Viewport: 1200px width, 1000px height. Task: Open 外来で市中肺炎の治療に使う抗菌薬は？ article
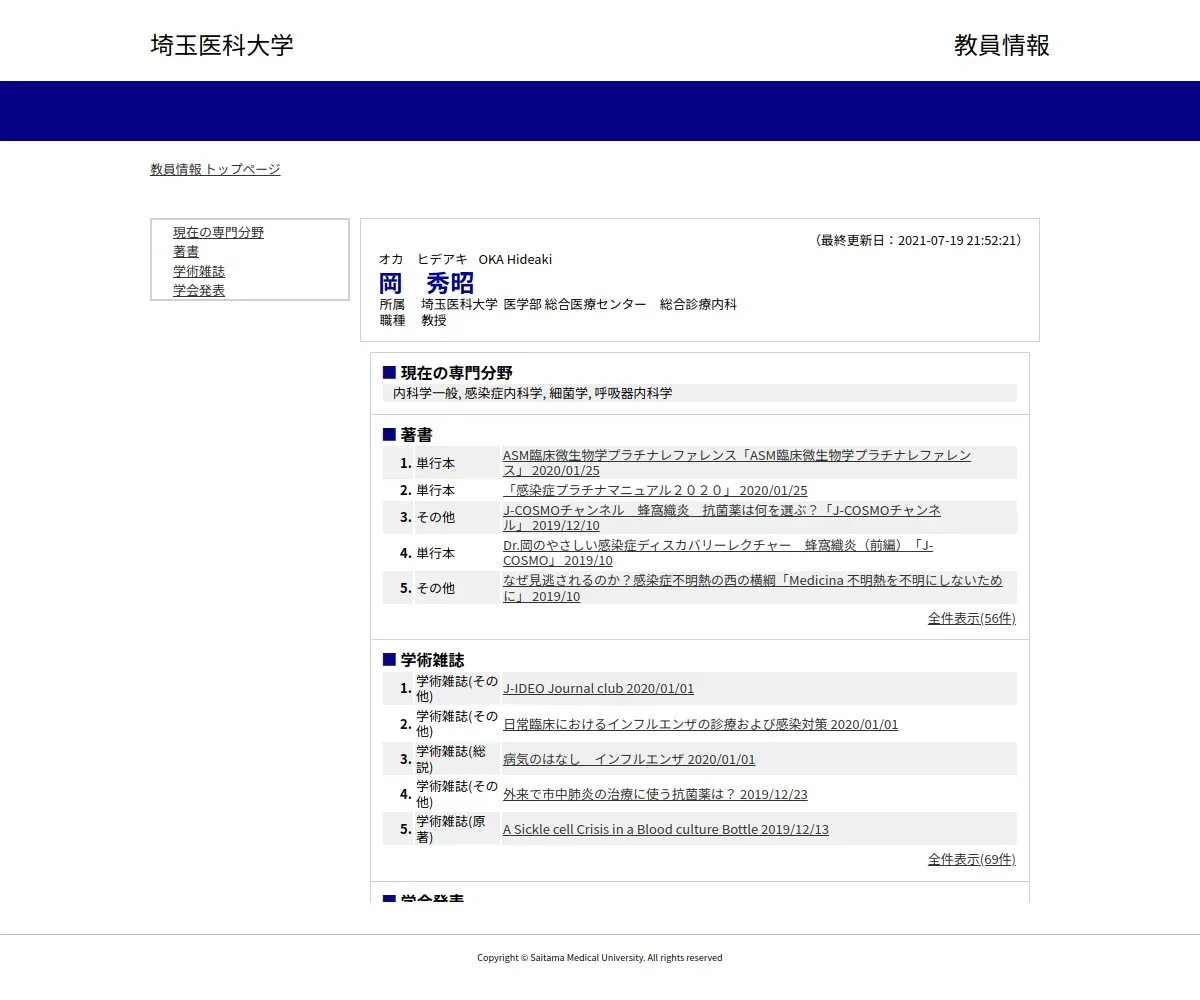(655, 794)
